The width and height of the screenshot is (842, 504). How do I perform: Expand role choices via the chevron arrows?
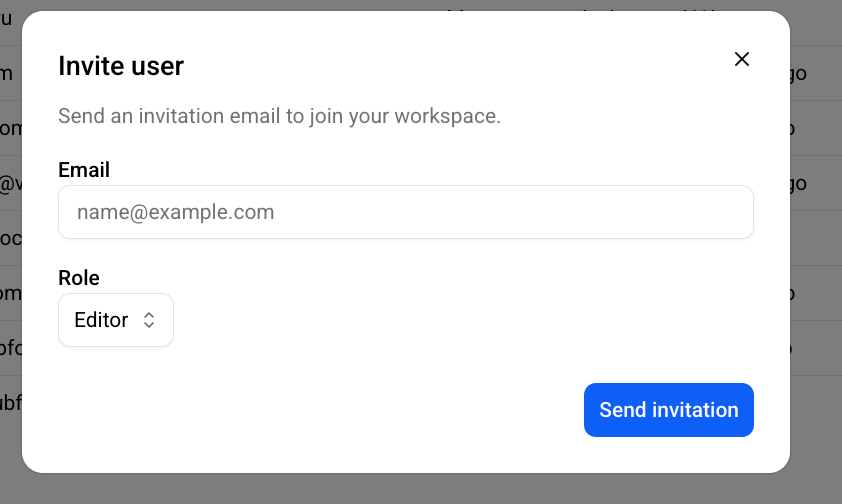149,320
